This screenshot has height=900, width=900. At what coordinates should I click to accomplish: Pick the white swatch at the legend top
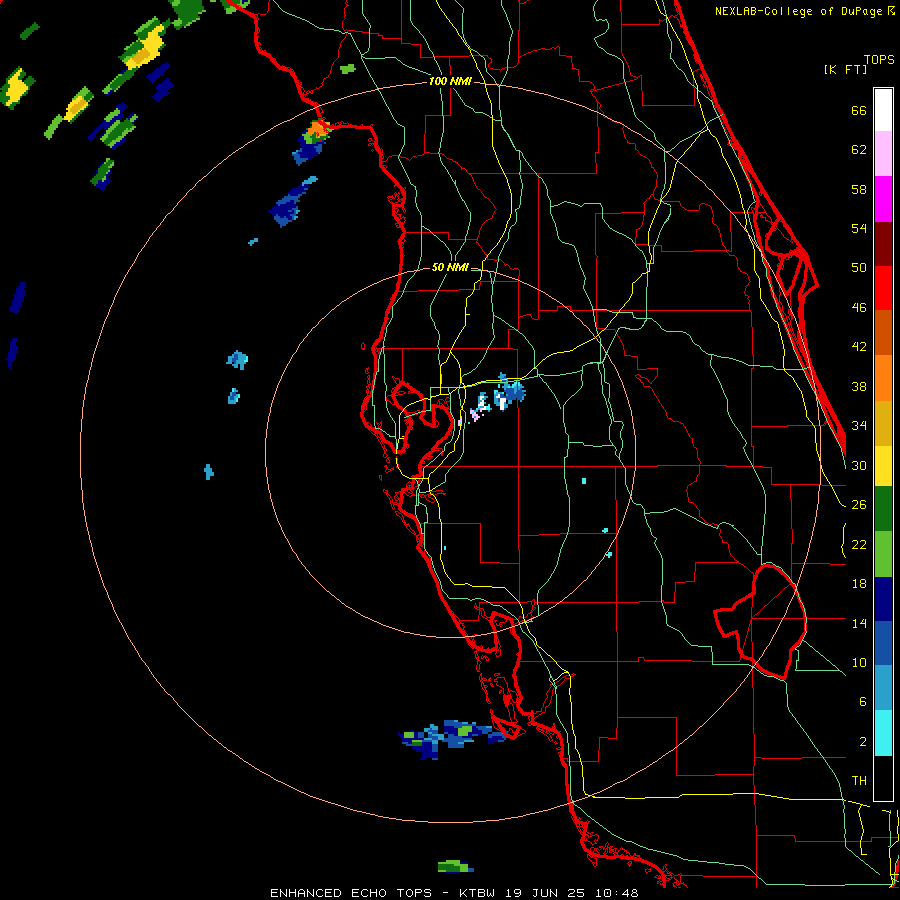(883, 110)
